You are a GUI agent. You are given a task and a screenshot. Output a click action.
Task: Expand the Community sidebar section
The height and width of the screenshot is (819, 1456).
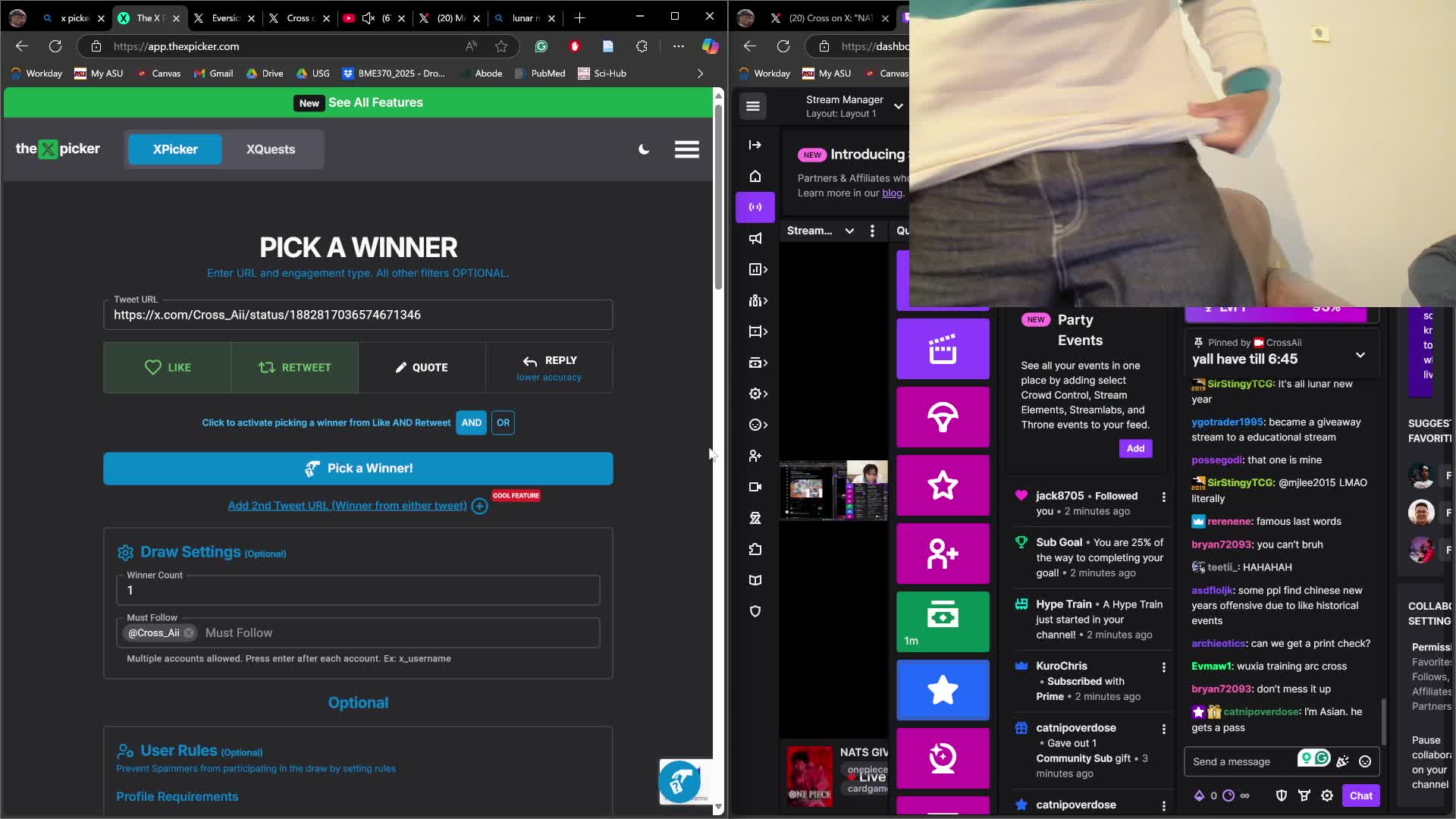pos(758,300)
